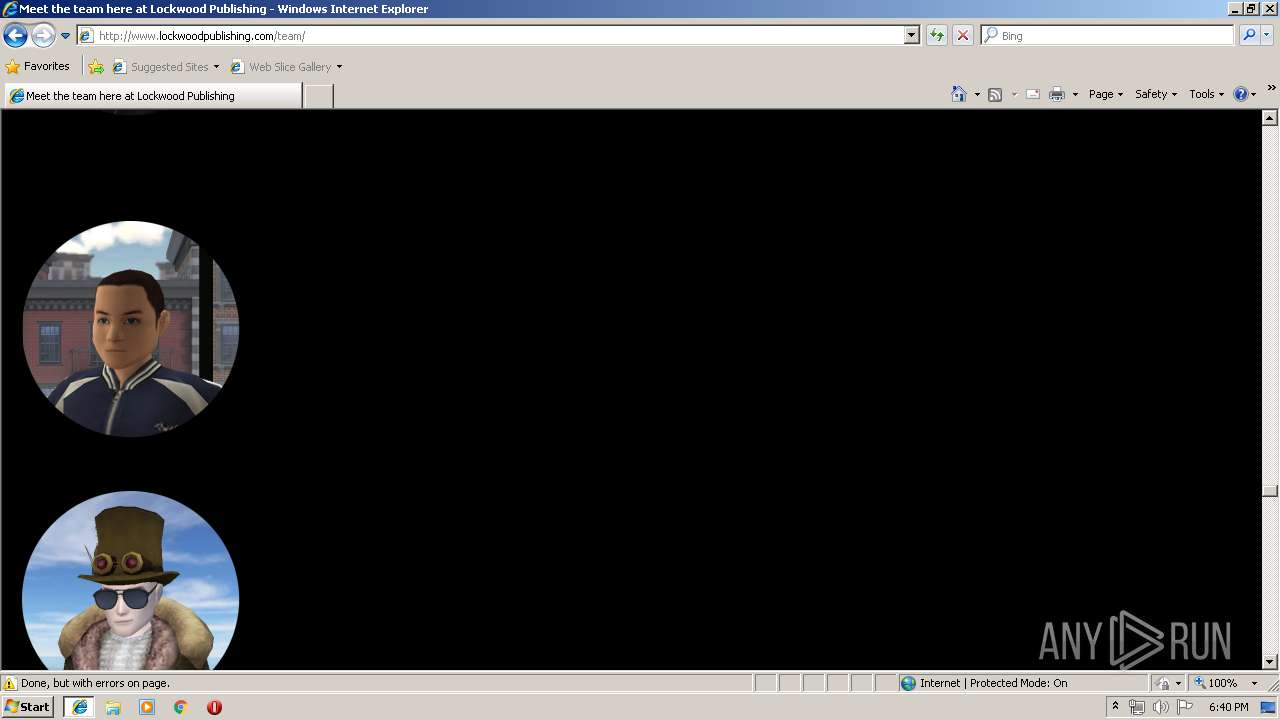Viewport: 1280px width, 720px height.
Task: Expand the Web Slice Gallery dropdown arrow
Action: 339,67
